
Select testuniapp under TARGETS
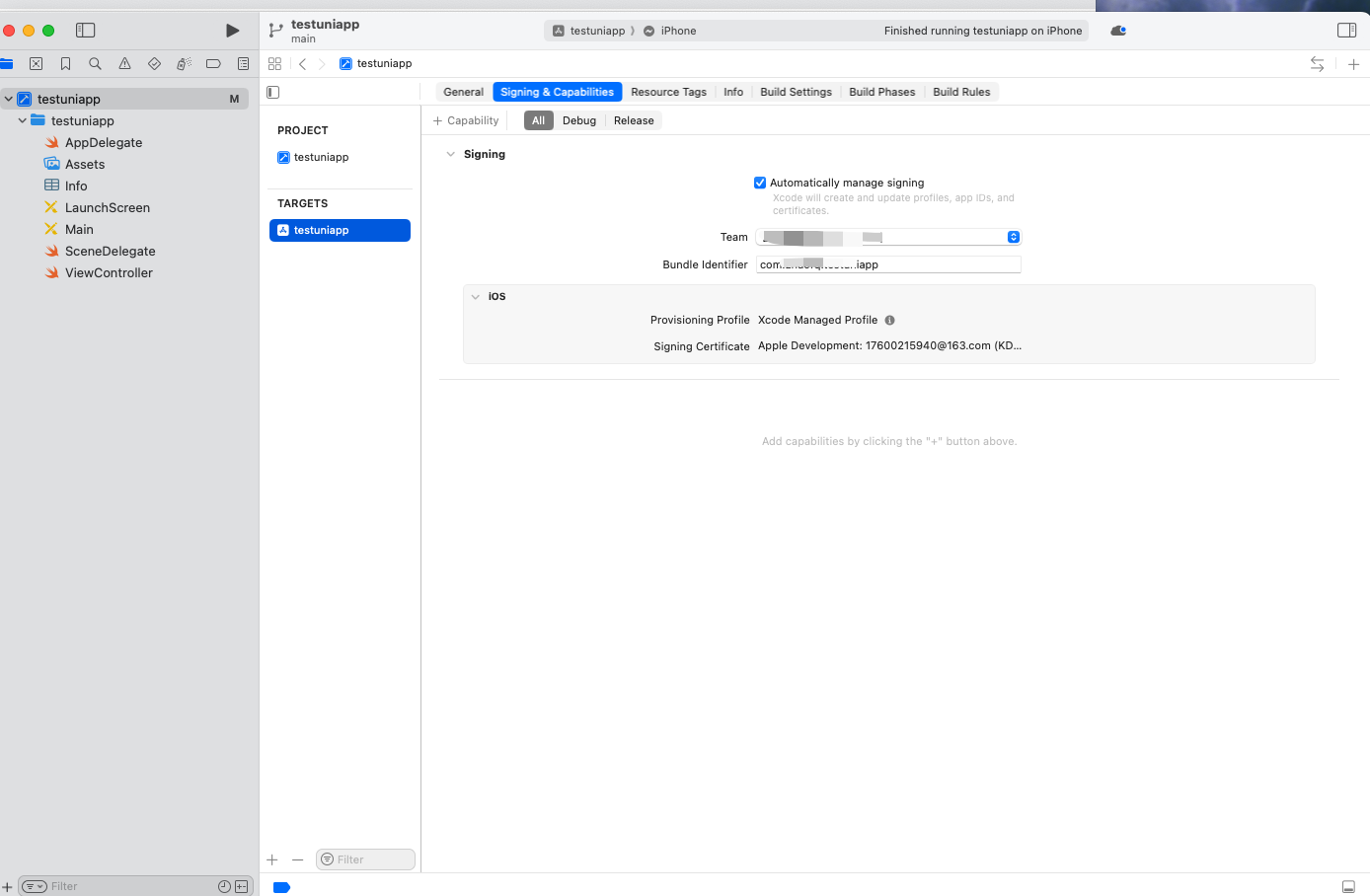pos(340,230)
